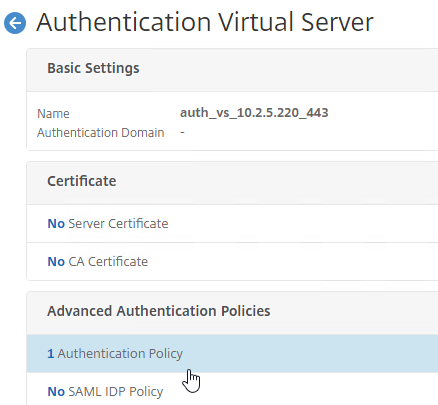The image size is (438, 405).
Task: Click empty space in the Certificate header bar
Action: (x=277, y=183)
